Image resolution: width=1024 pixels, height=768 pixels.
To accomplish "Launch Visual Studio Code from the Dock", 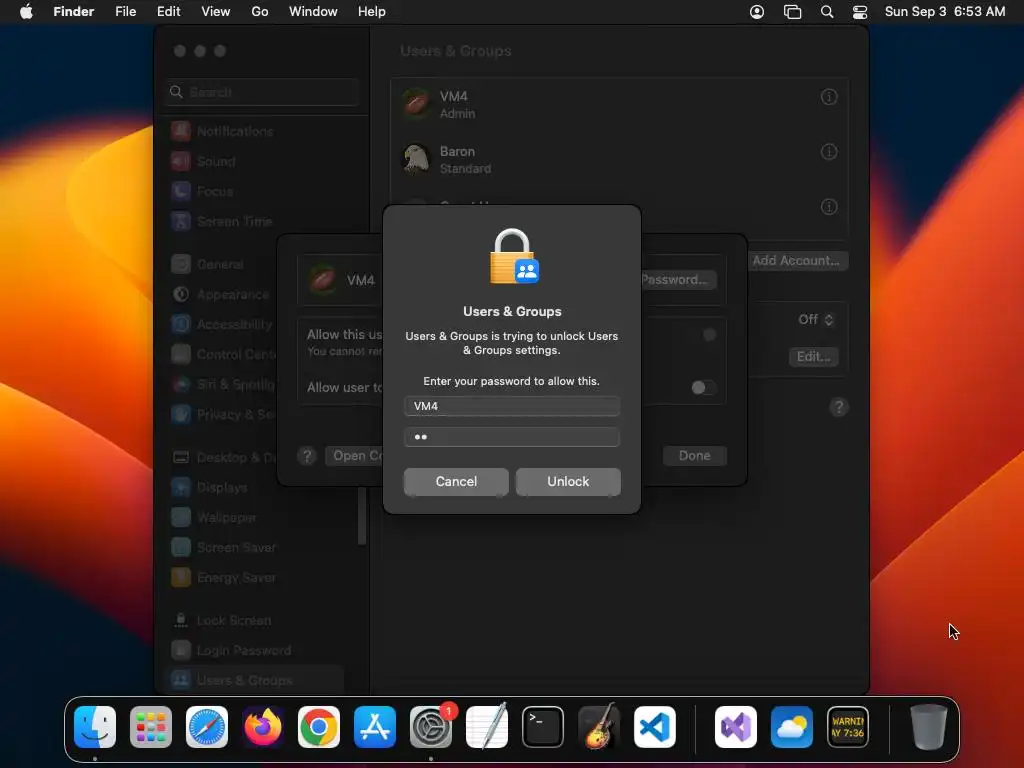I will pyautogui.click(x=654, y=727).
